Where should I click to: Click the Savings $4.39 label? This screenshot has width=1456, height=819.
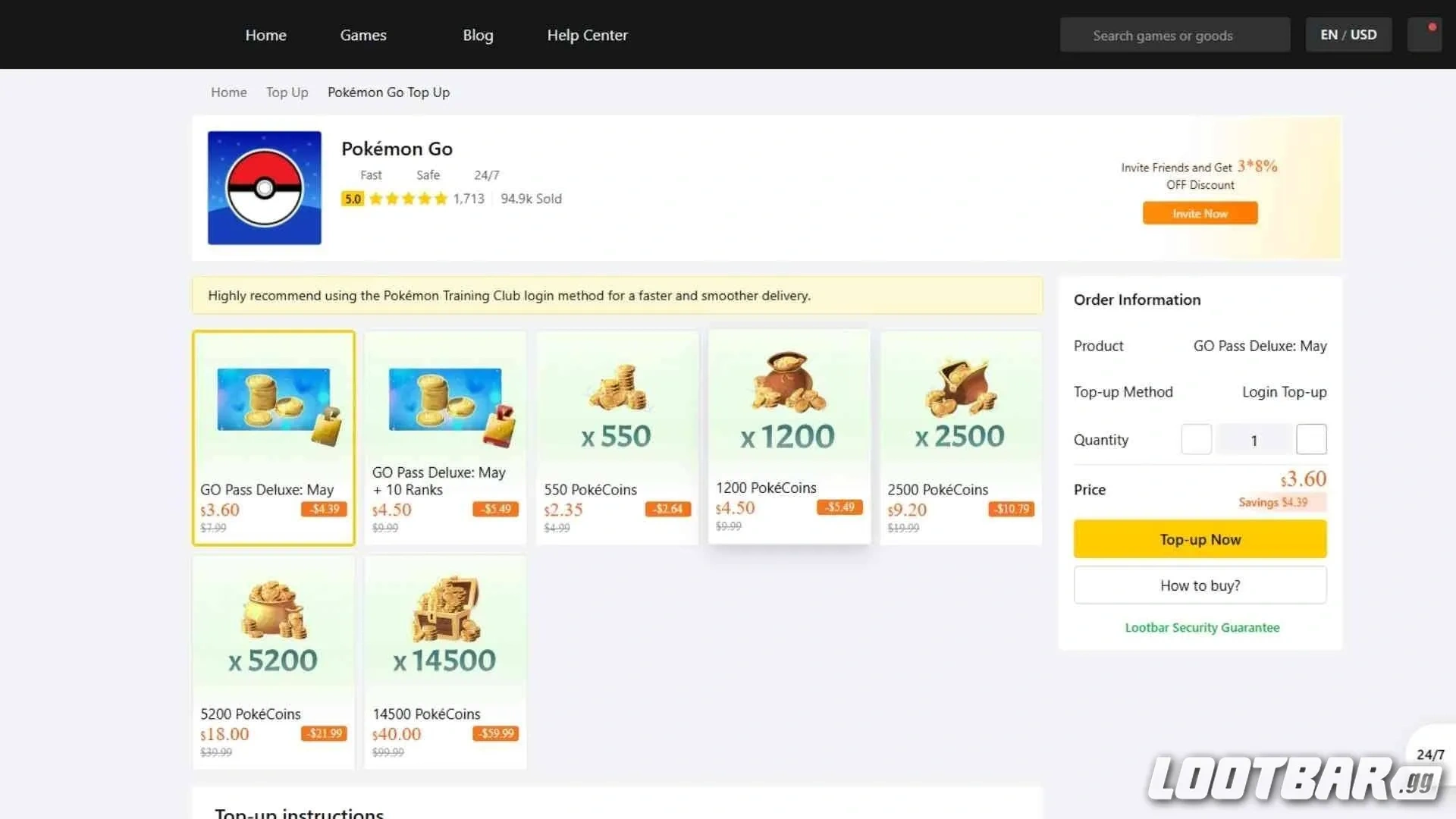pyautogui.click(x=1273, y=502)
